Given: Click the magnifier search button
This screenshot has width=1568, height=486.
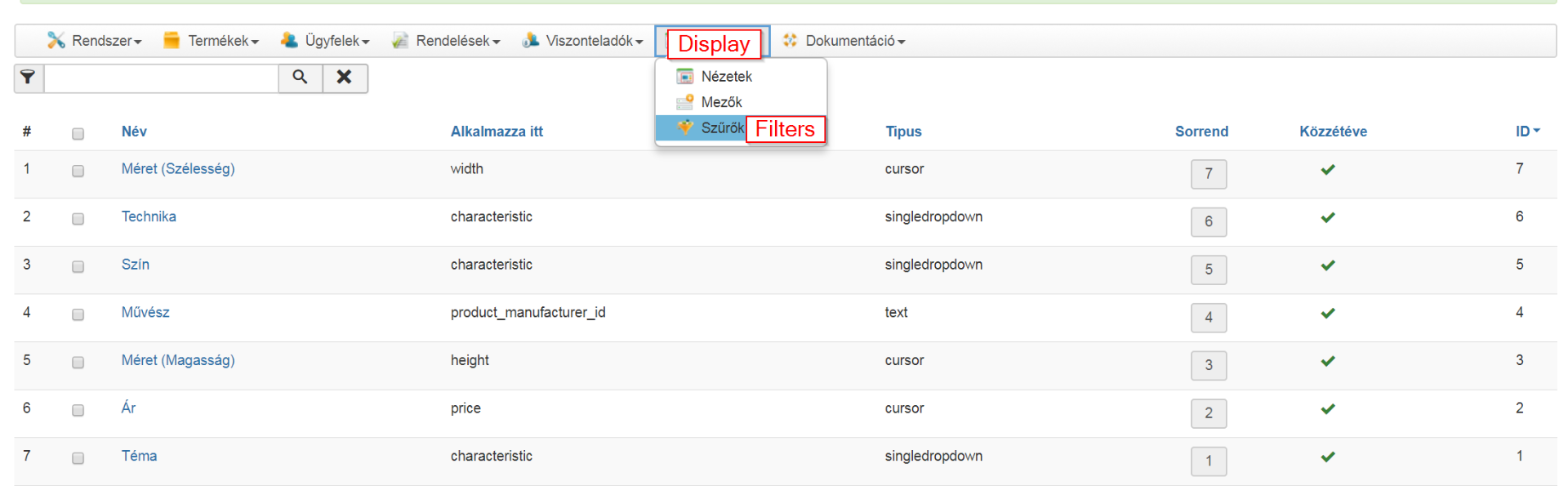Looking at the screenshot, I should pos(301,78).
